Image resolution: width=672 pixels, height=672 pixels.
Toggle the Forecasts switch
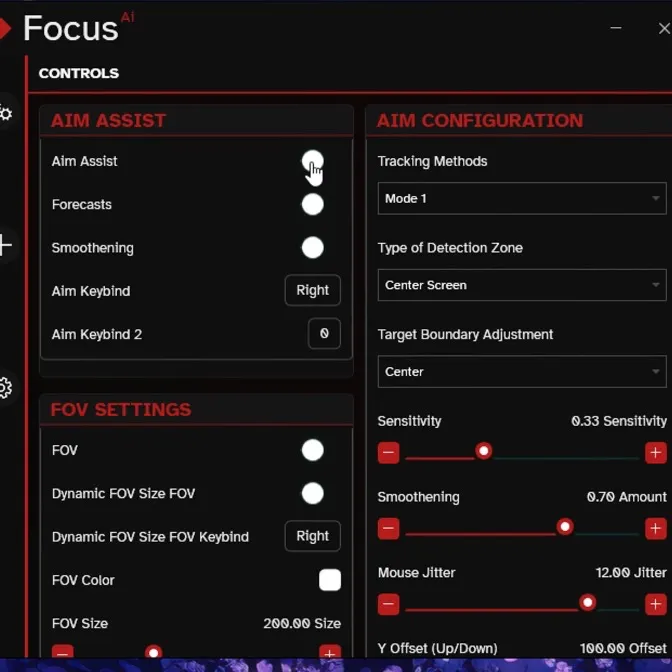click(x=312, y=204)
